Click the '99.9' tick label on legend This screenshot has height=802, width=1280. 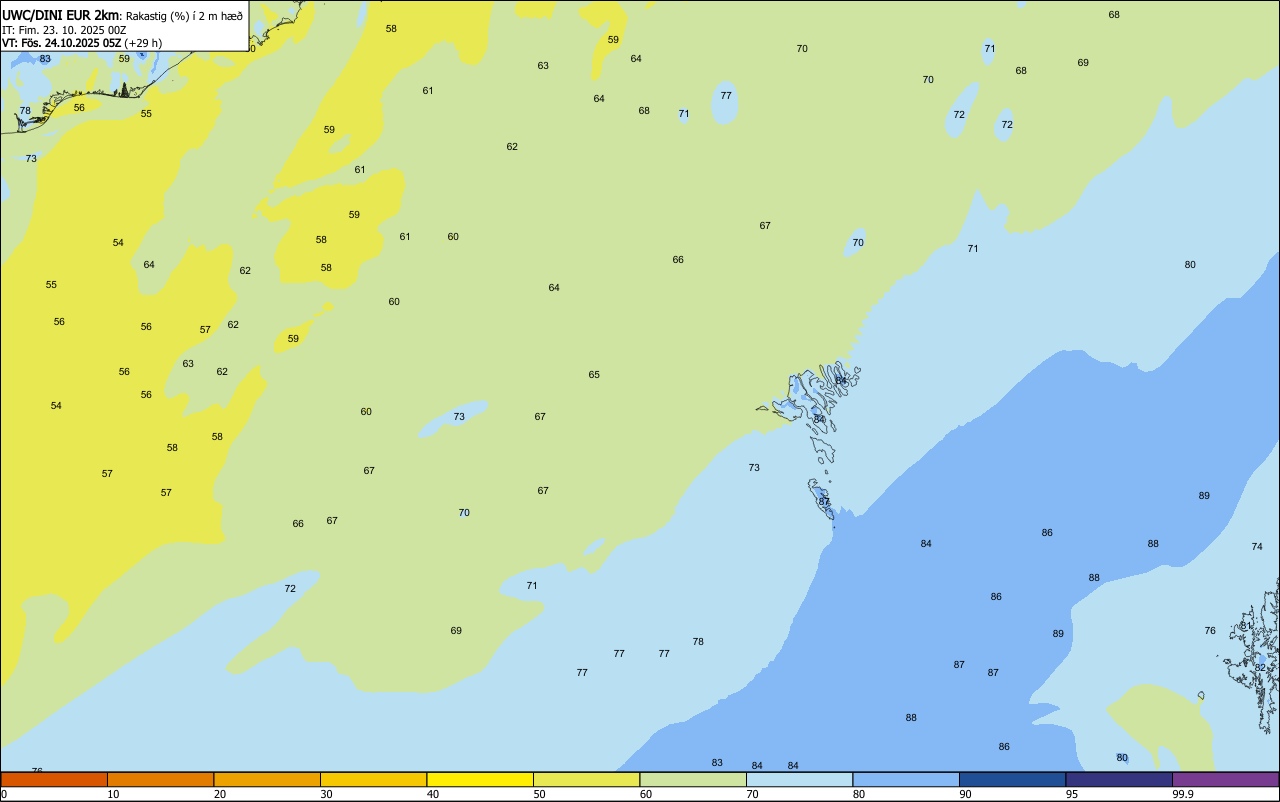[x=1183, y=794]
